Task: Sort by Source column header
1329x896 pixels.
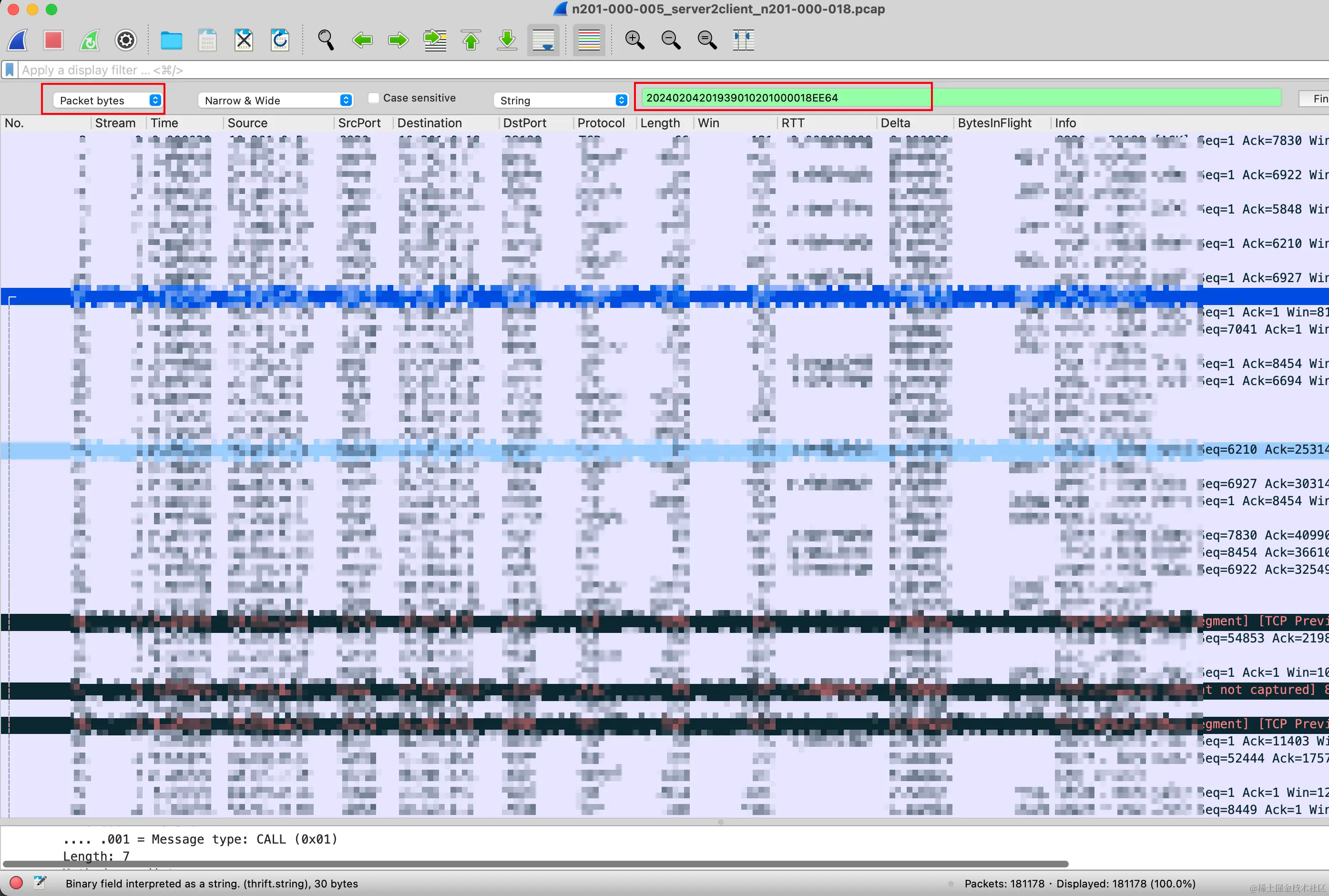Action: coord(279,123)
